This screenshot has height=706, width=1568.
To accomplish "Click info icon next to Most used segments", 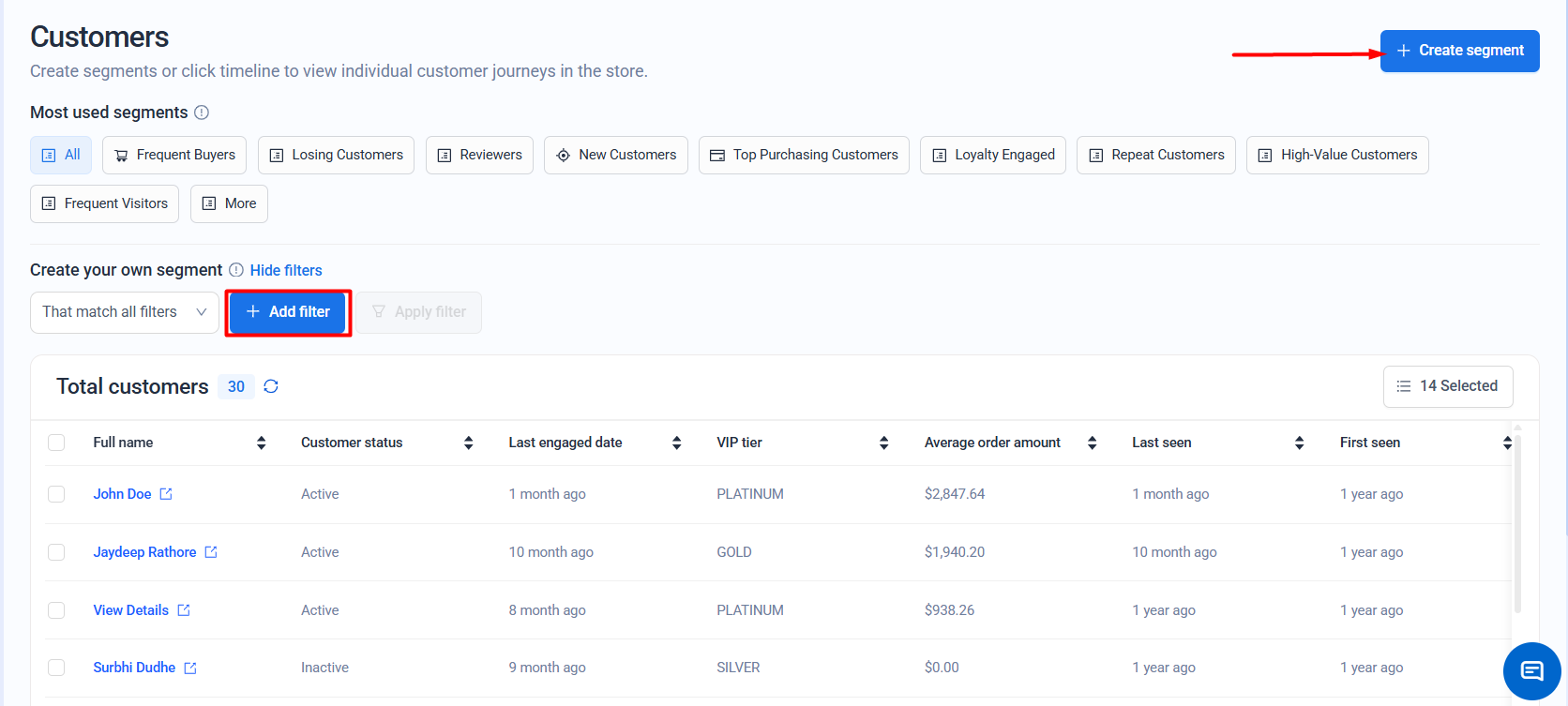I will pos(202,113).
